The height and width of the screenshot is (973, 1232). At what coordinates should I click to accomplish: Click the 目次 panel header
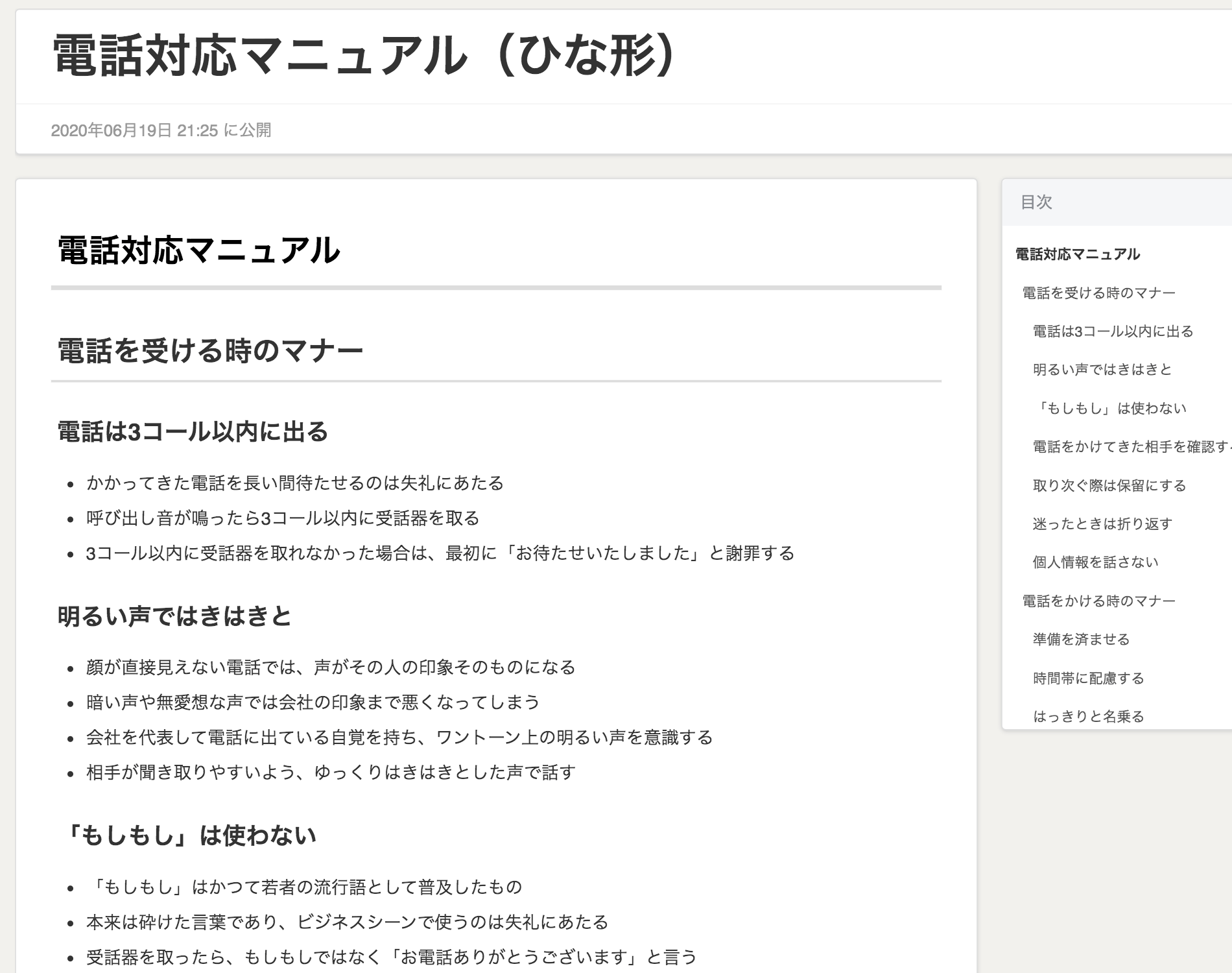[x=1036, y=202]
